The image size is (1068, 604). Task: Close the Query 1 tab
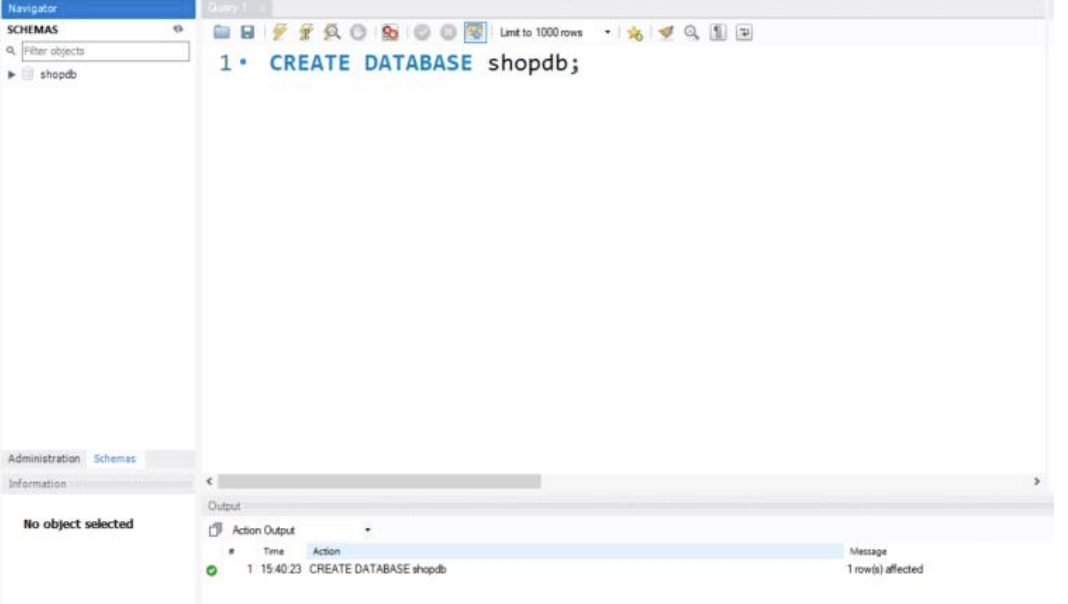tap(262, 8)
